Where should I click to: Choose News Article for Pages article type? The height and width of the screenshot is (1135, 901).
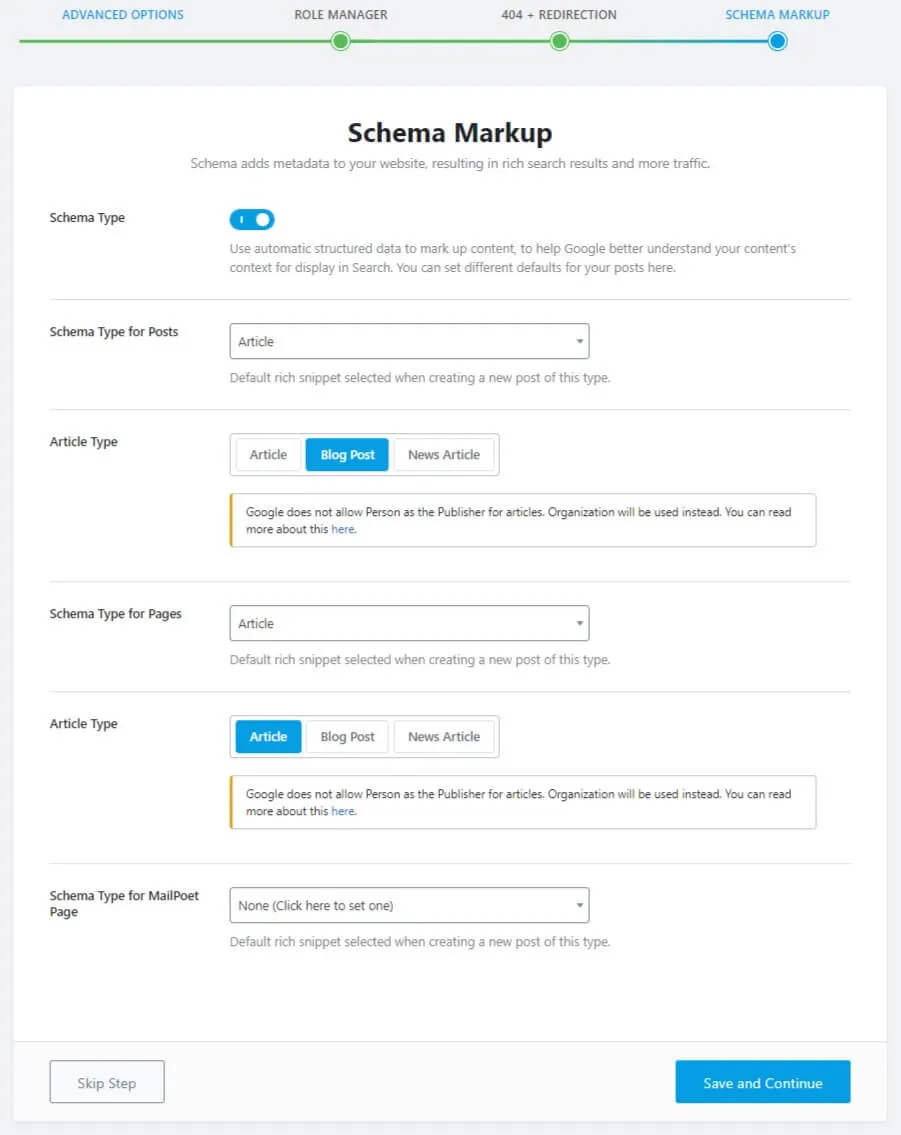click(x=444, y=737)
